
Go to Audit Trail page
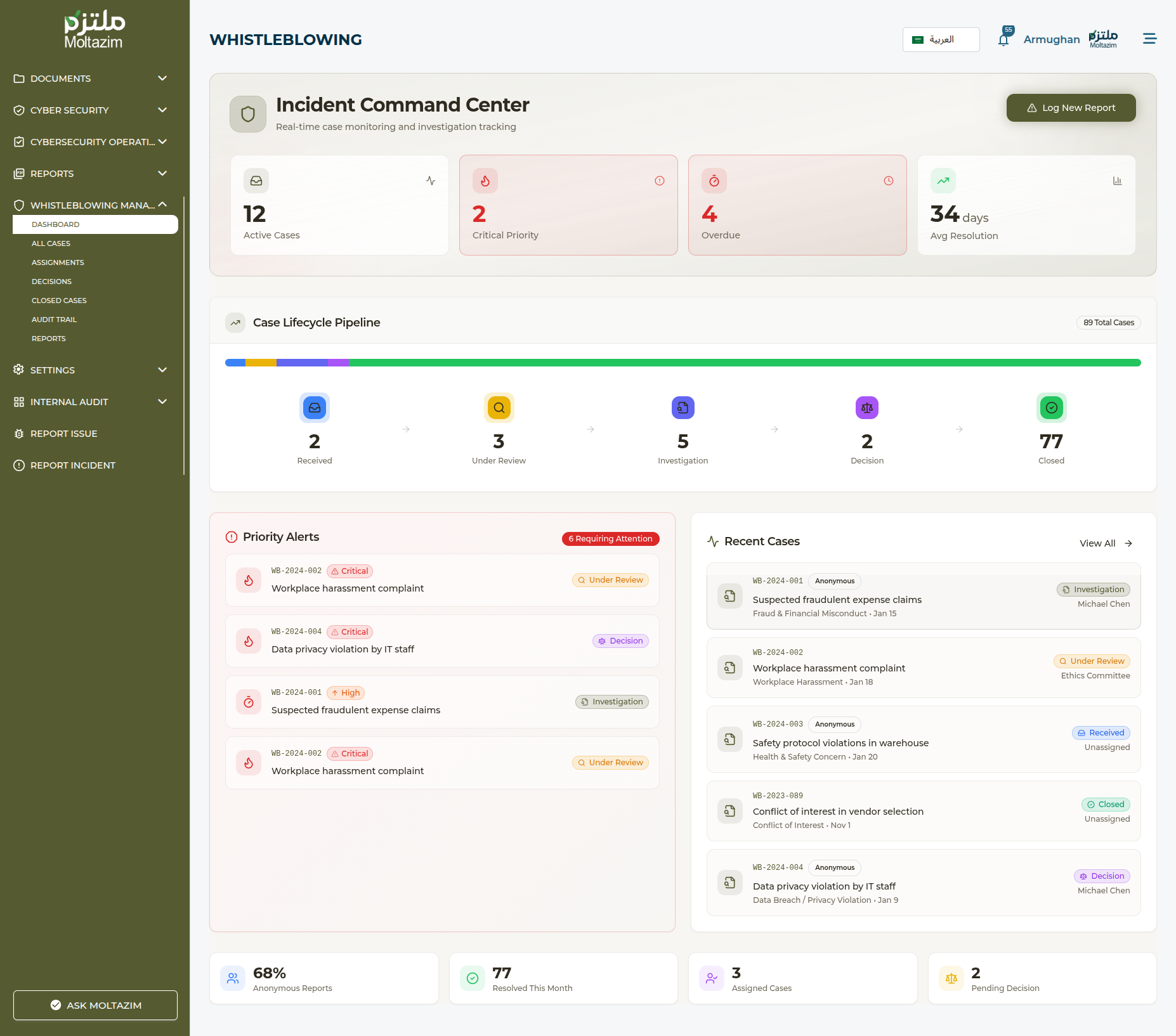click(54, 320)
